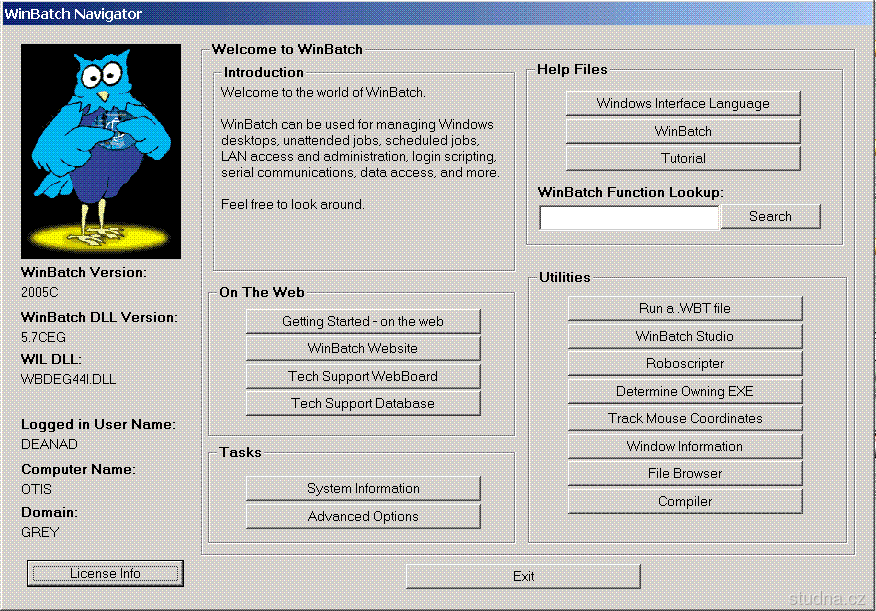Start Track Mouse Coordinates utility
Viewport: 876px width, 611px height.
point(685,418)
